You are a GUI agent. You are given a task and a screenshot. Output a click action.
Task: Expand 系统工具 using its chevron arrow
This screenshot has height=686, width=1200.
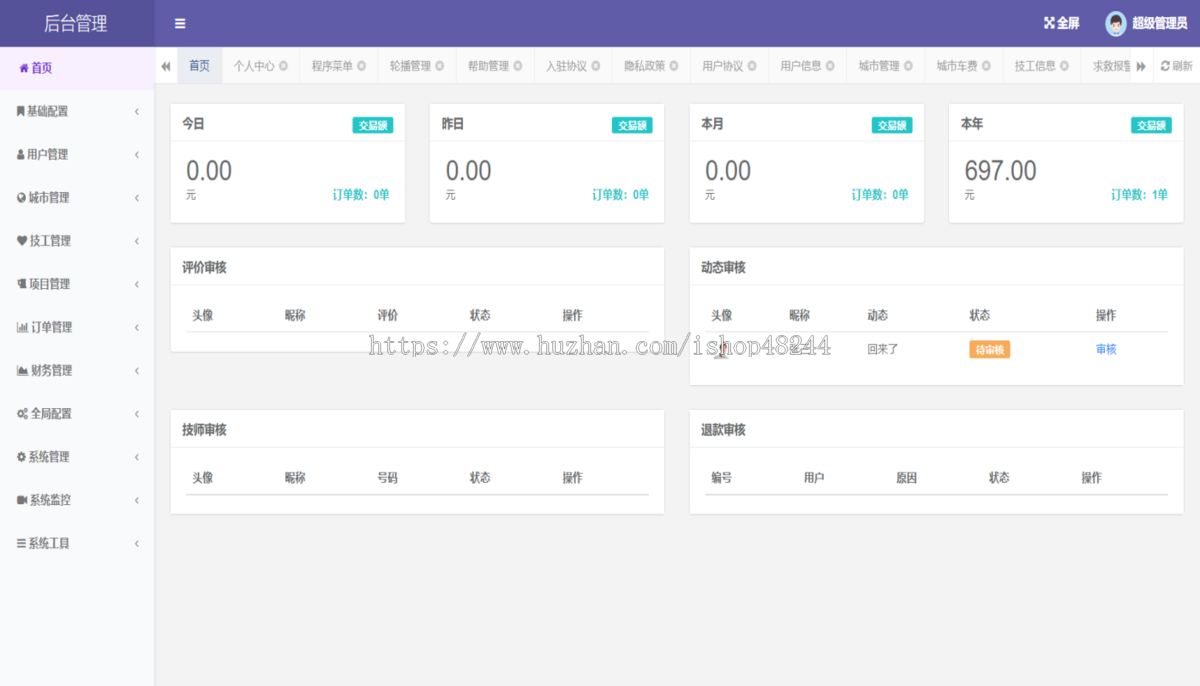[x=136, y=543]
